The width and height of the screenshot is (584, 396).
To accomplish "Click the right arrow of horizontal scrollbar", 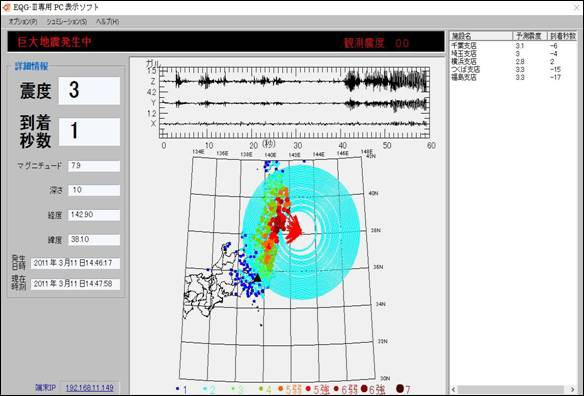I will tap(573, 390).
